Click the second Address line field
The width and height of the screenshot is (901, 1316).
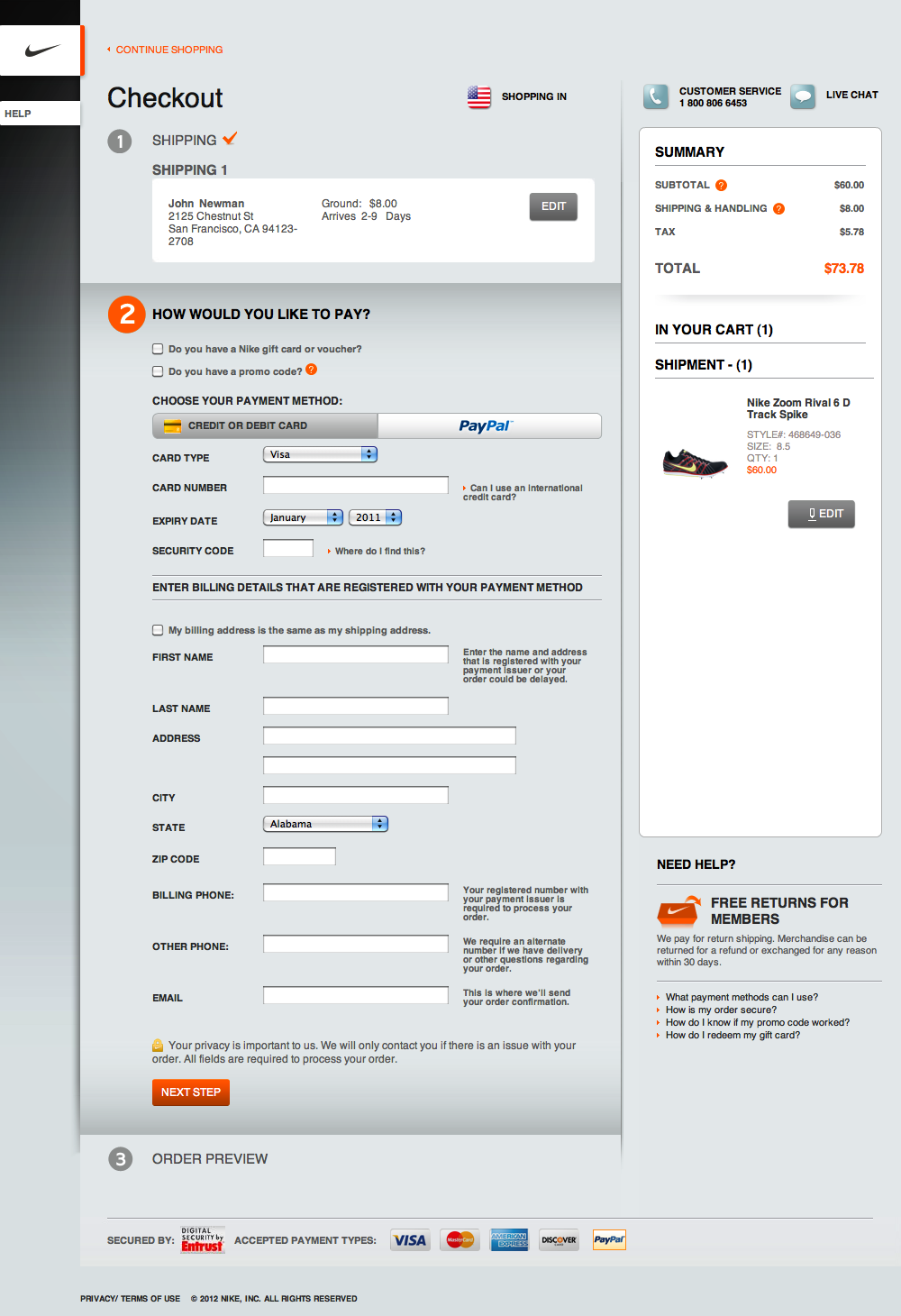click(x=389, y=765)
